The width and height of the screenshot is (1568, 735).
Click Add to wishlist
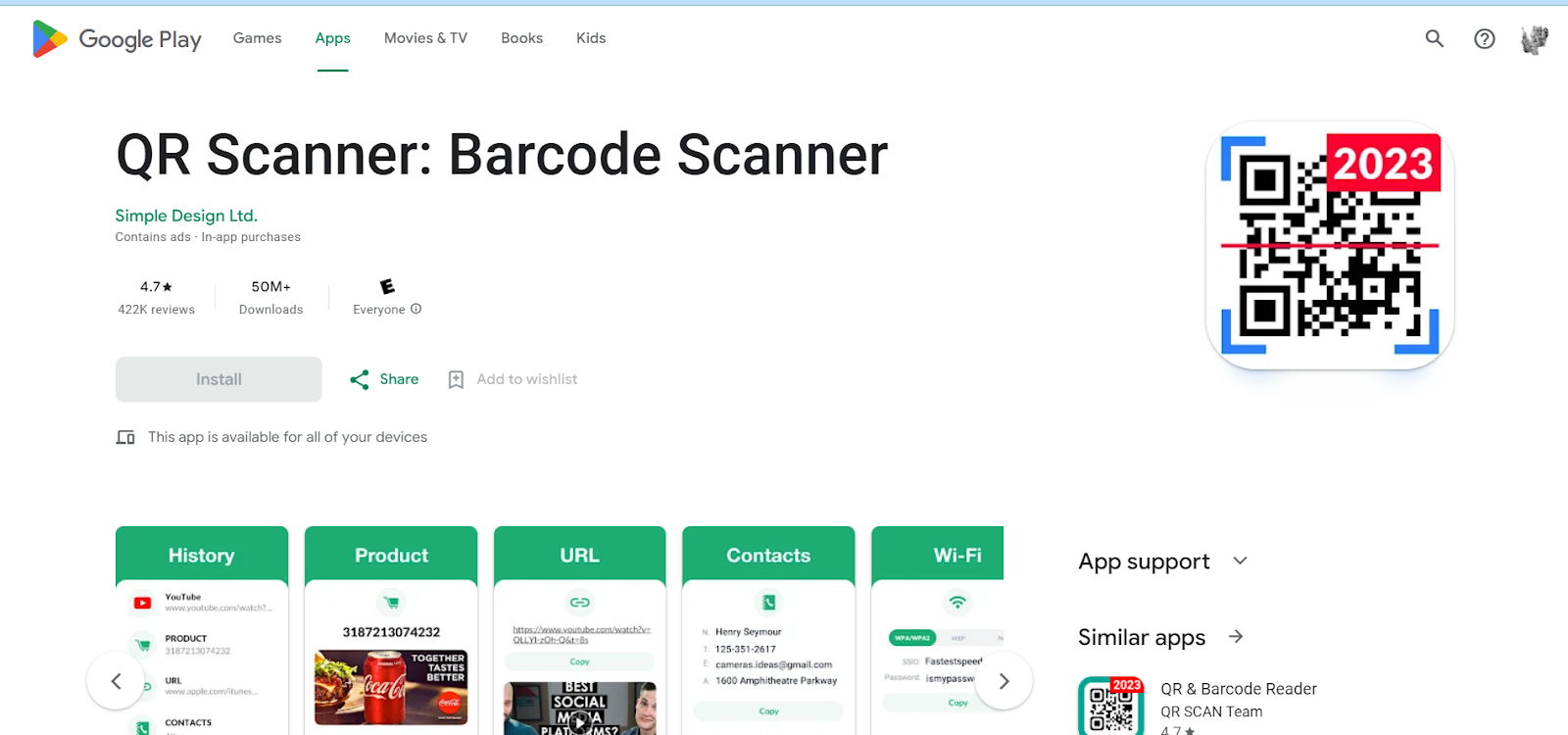[527, 379]
